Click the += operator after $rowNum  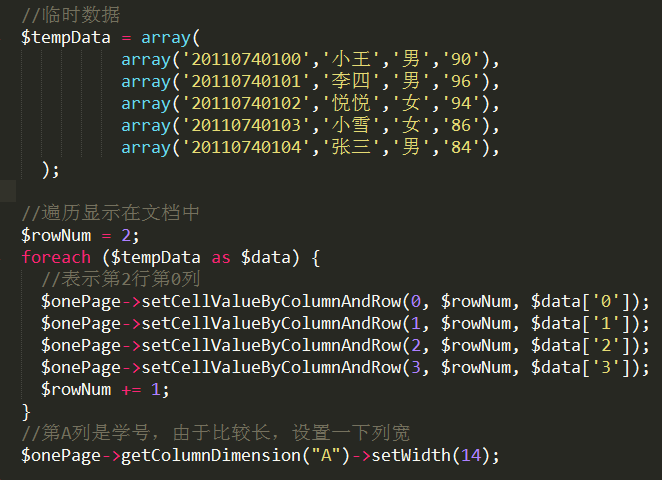(131, 390)
